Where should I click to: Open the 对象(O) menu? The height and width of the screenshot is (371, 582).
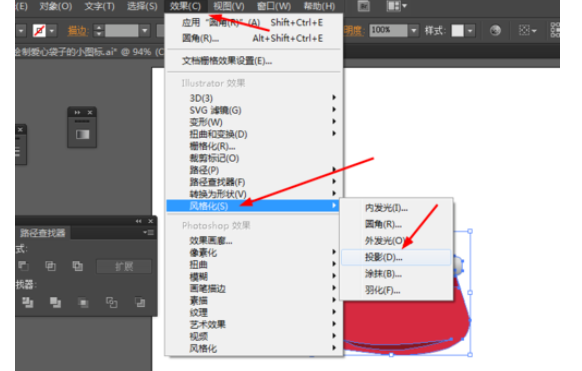coord(56,6)
